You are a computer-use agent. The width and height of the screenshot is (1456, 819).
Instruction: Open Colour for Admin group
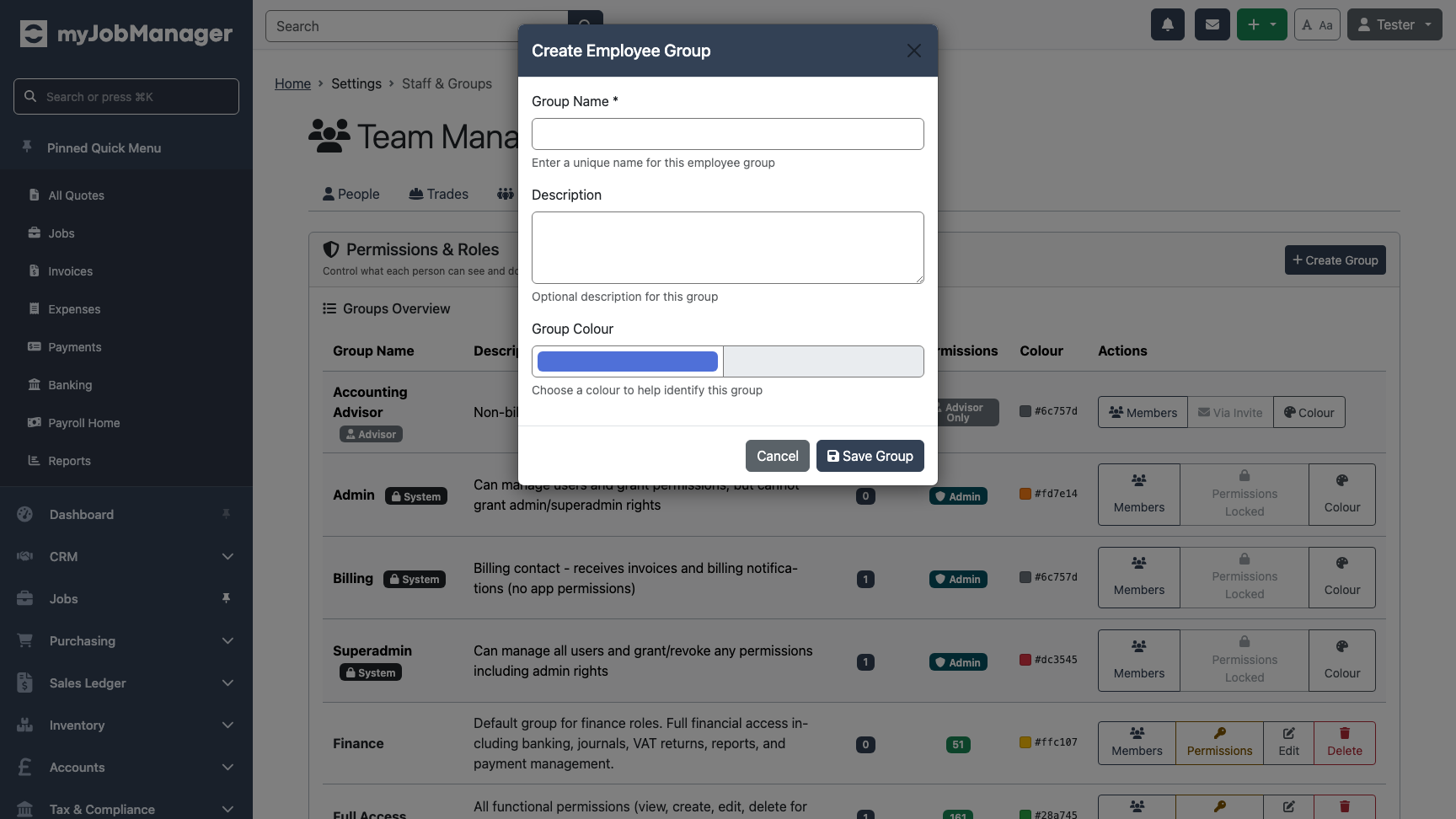(x=1342, y=495)
